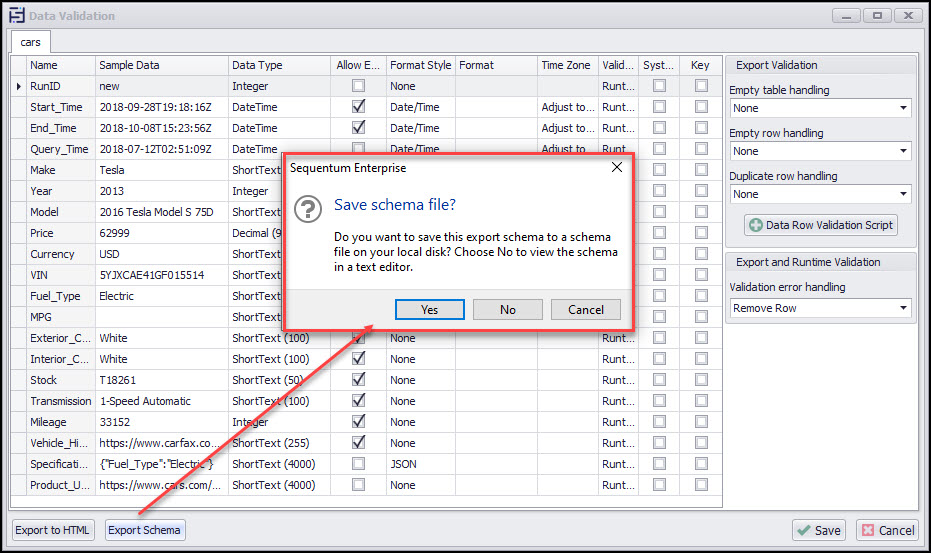Image resolution: width=931 pixels, height=553 pixels.
Task: Toggle Allow Empty checkbox for RunID row
Action: [358, 87]
